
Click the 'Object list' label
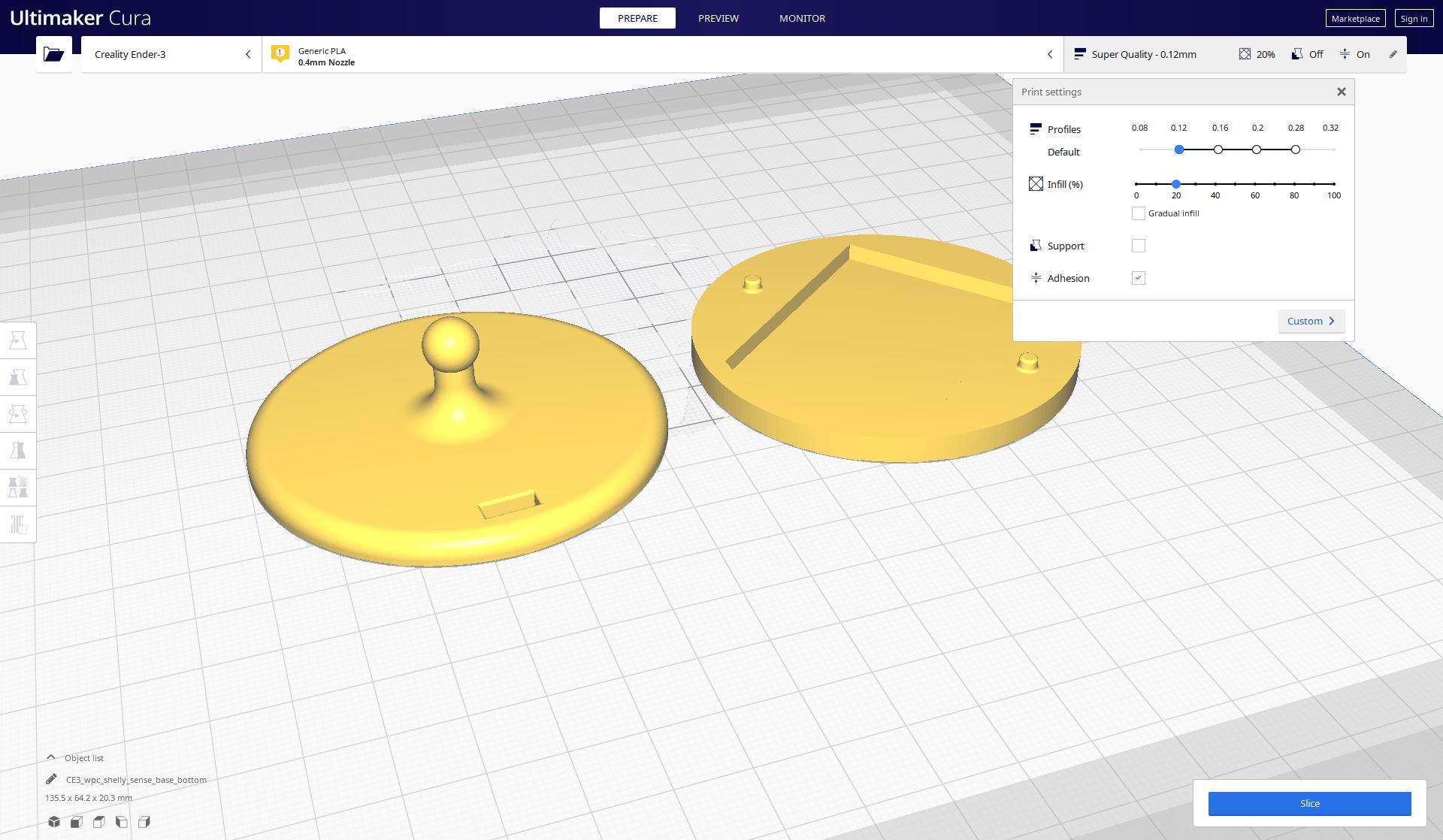(x=84, y=758)
